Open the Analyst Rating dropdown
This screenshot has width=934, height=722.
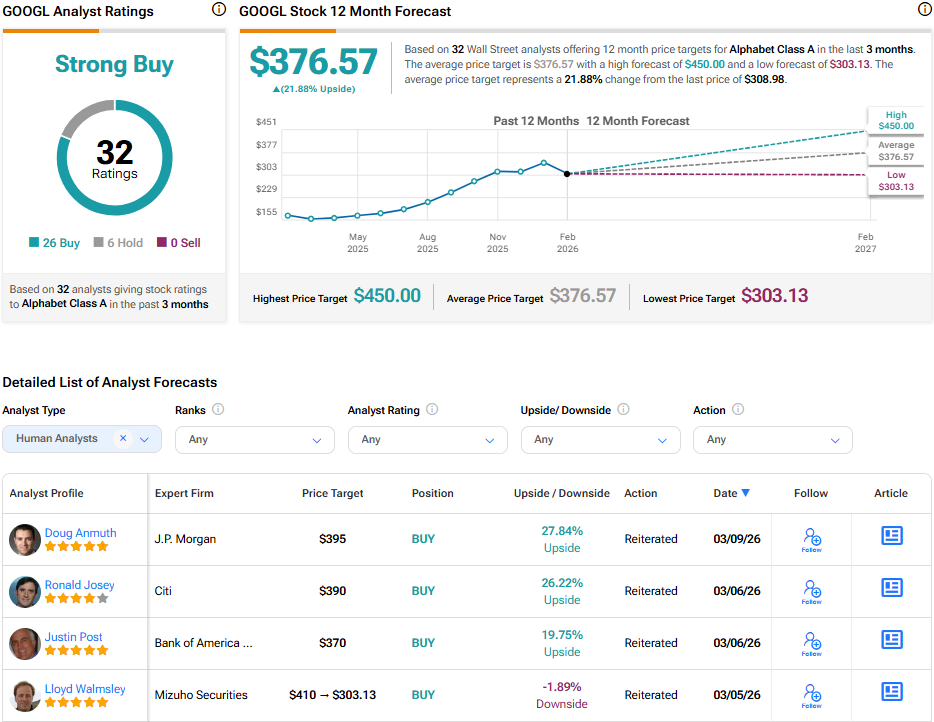pos(428,440)
